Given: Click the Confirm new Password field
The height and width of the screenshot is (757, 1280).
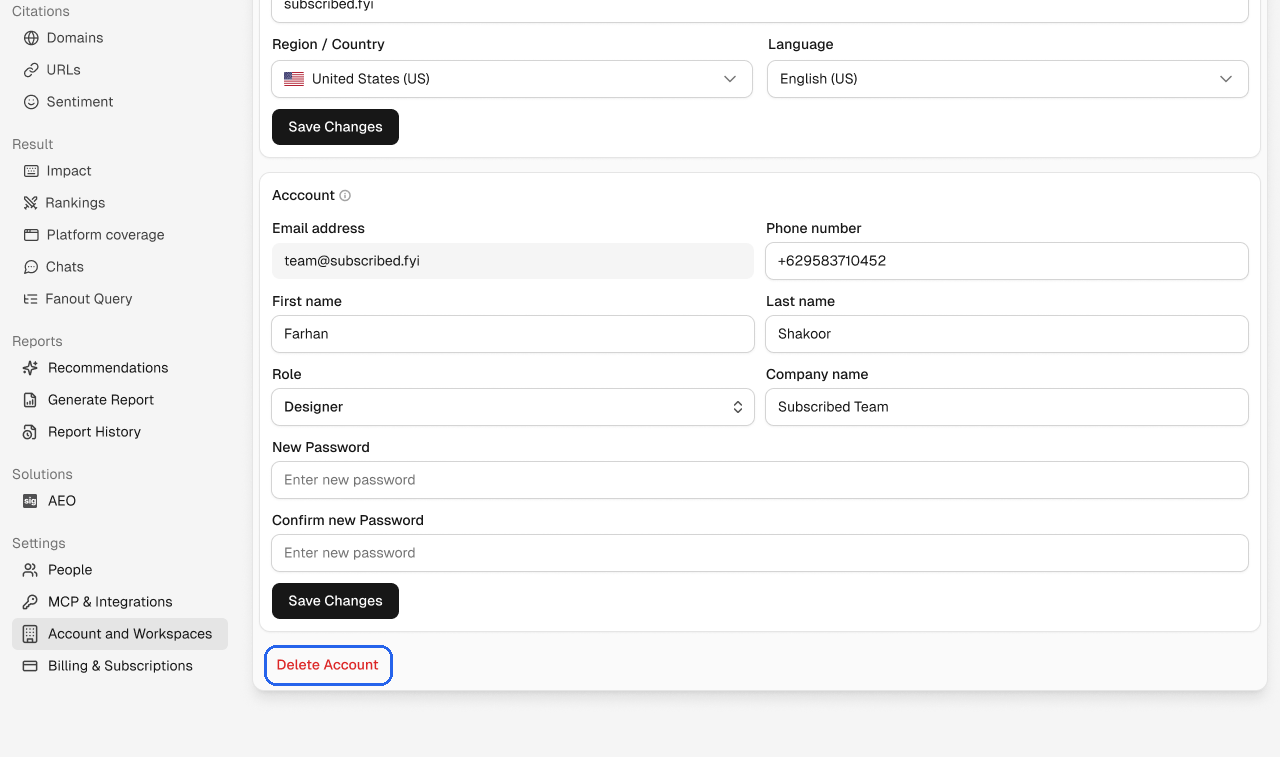Looking at the screenshot, I should point(760,553).
